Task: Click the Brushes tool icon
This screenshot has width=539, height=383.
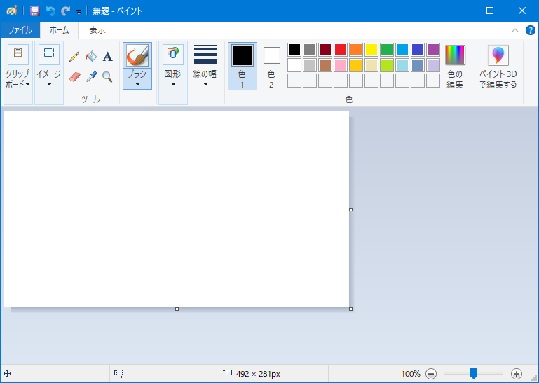Action: [x=137, y=55]
